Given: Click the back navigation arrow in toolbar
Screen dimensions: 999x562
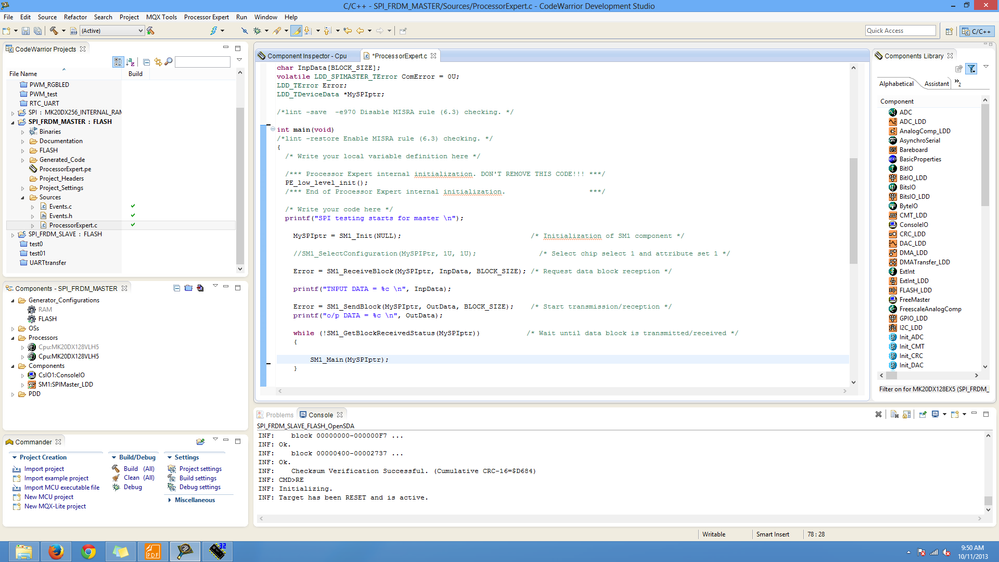Looking at the screenshot, I should tap(360, 31).
